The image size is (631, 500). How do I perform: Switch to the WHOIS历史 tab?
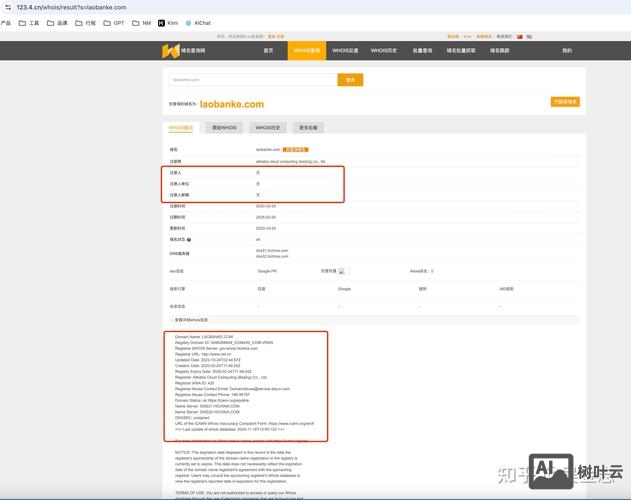pos(267,128)
